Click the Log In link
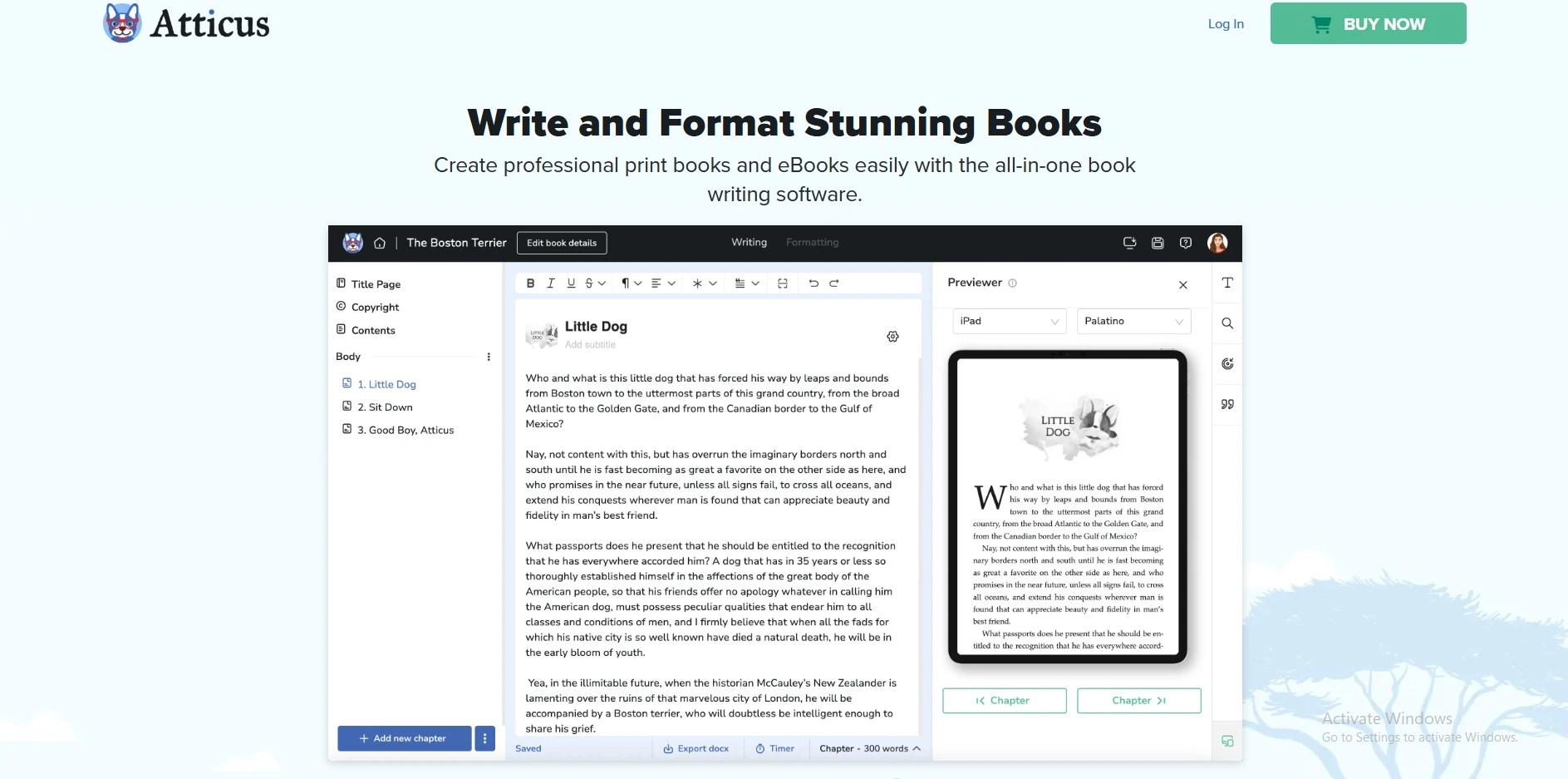This screenshot has width=1568, height=779. 1226,24
